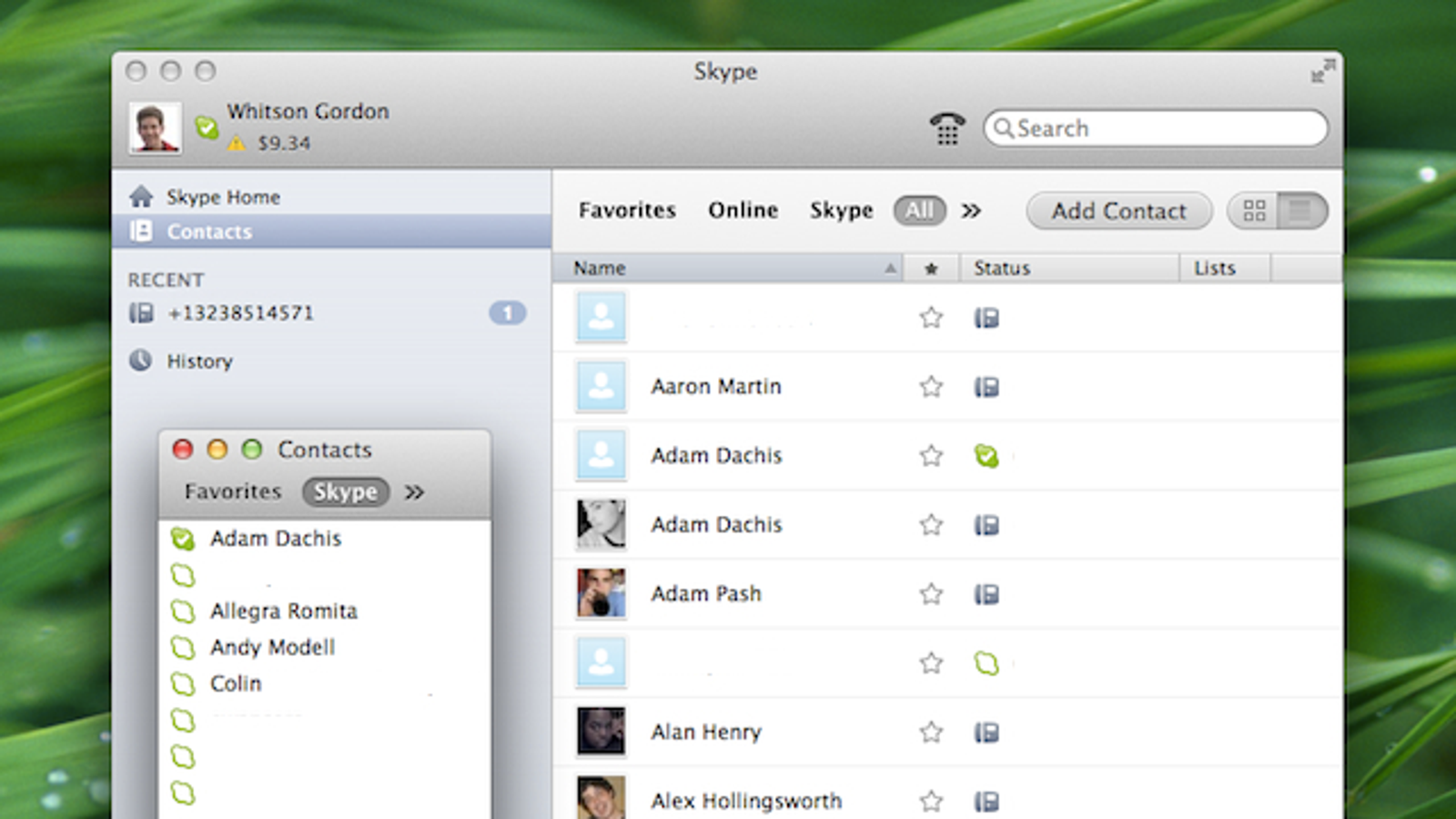Select the All filter pill

[x=920, y=210]
